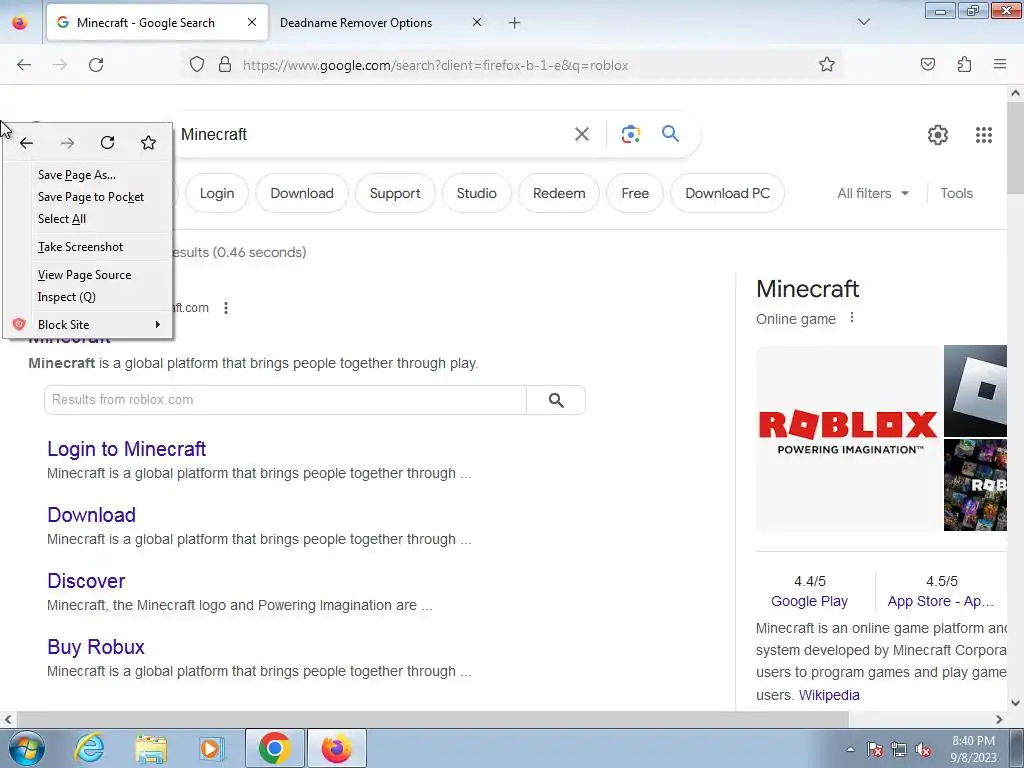Open the list all tabs chevron
Image resolution: width=1024 pixels, height=768 pixels.
pos(863,22)
